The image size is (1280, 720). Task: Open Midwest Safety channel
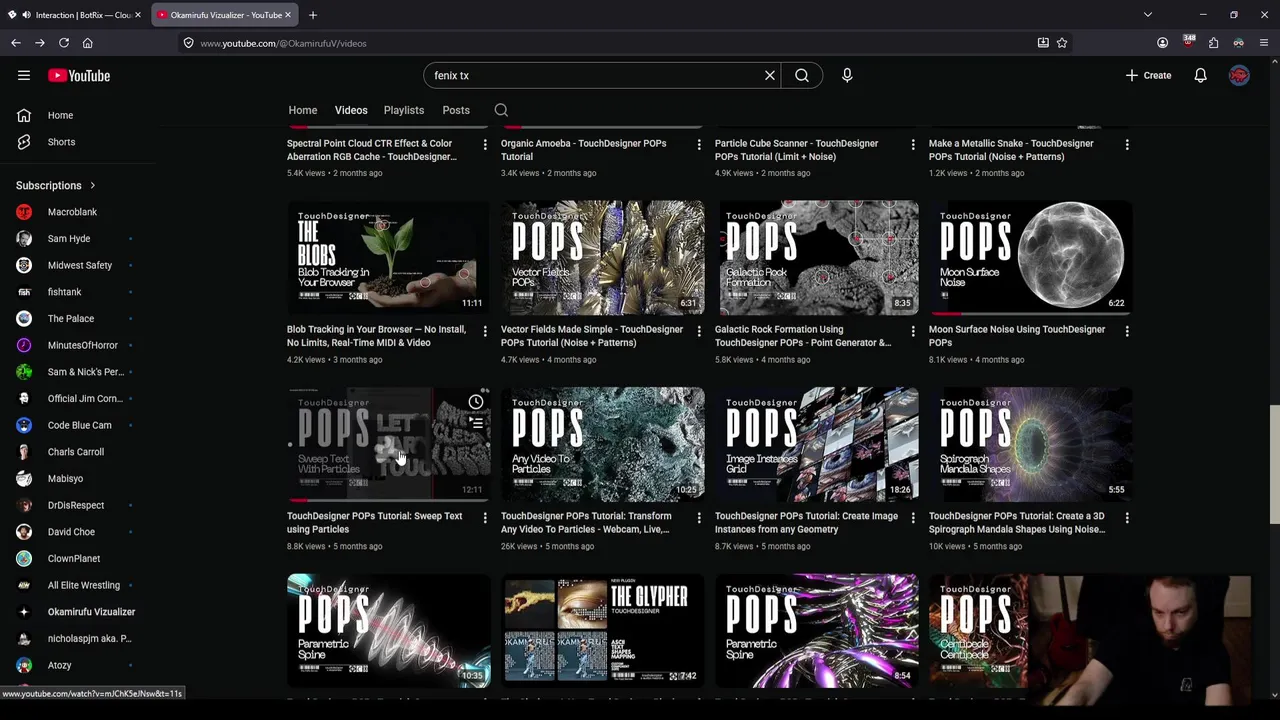point(82,265)
